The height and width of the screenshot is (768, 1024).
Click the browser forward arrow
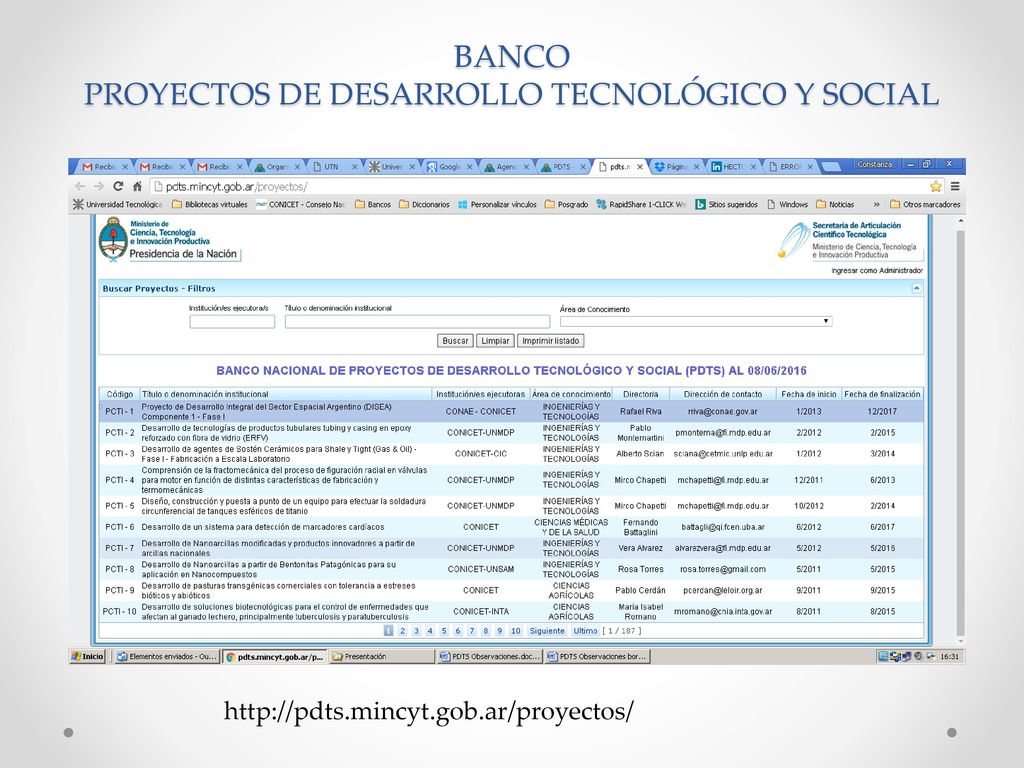coord(99,186)
